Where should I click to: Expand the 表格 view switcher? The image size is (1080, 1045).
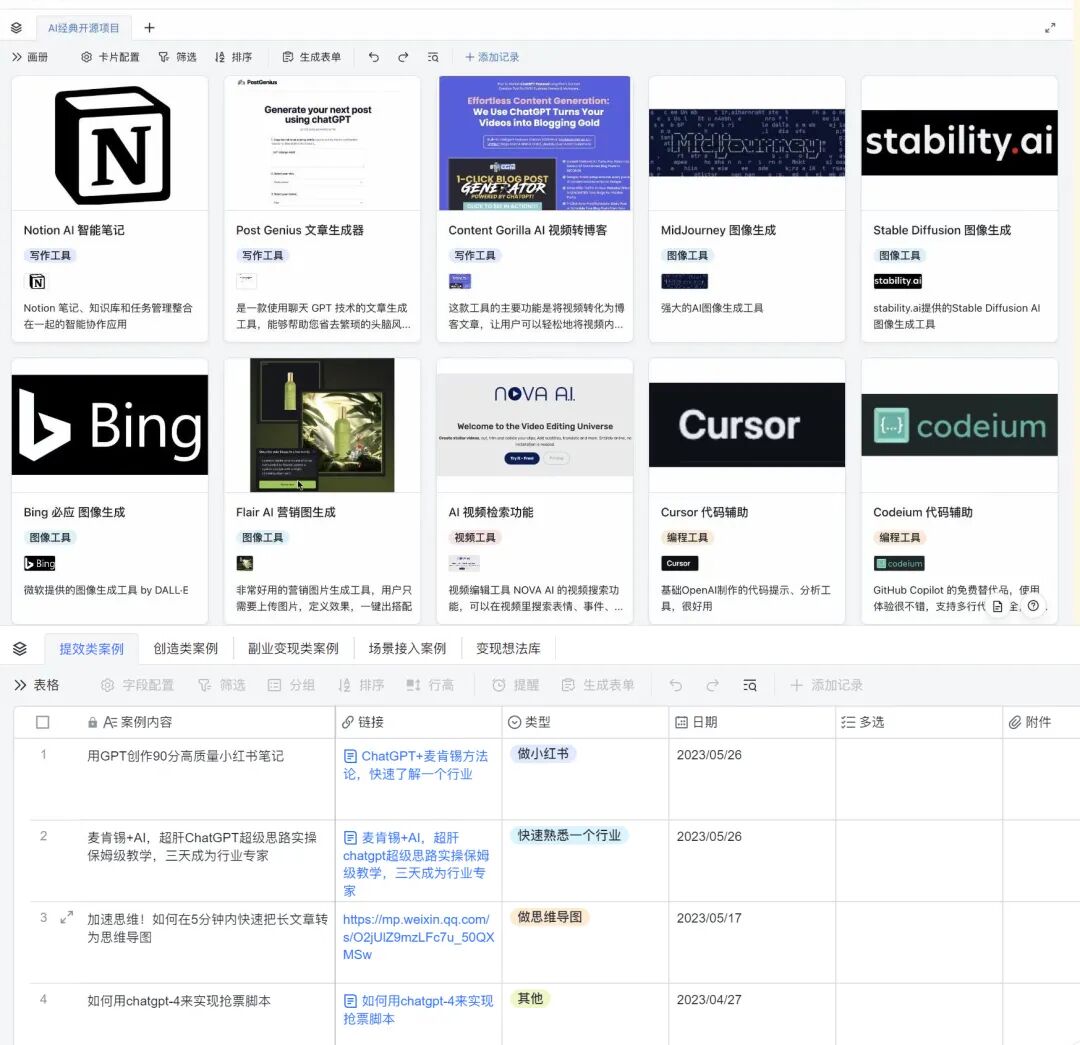pyautogui.click(x=37, y=685)
